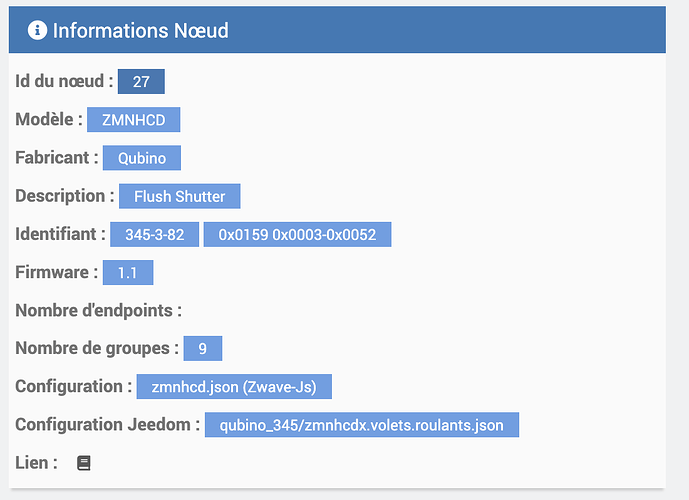Click the Informations Nœud panel title
The image size is (689, 500).
pyautogui.click(x=140, y=31)
